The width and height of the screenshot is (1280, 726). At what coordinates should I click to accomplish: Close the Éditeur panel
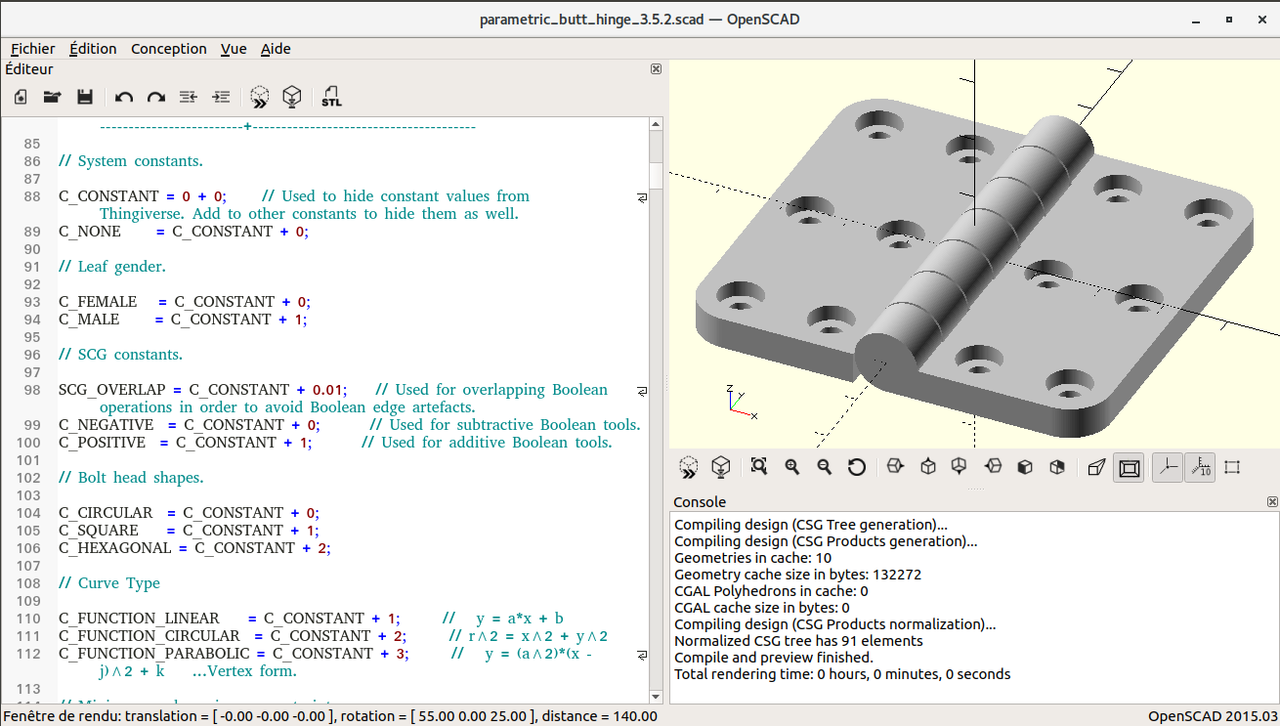[x=656, y=69]
